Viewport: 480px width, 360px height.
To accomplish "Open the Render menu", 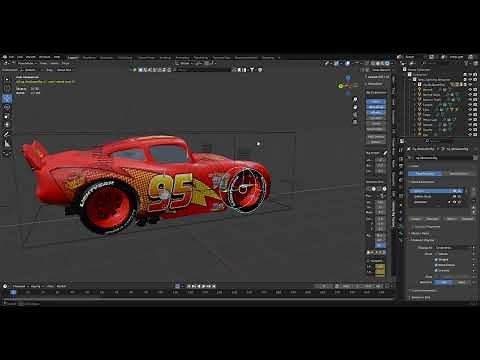I will click(x=31, y=57).
